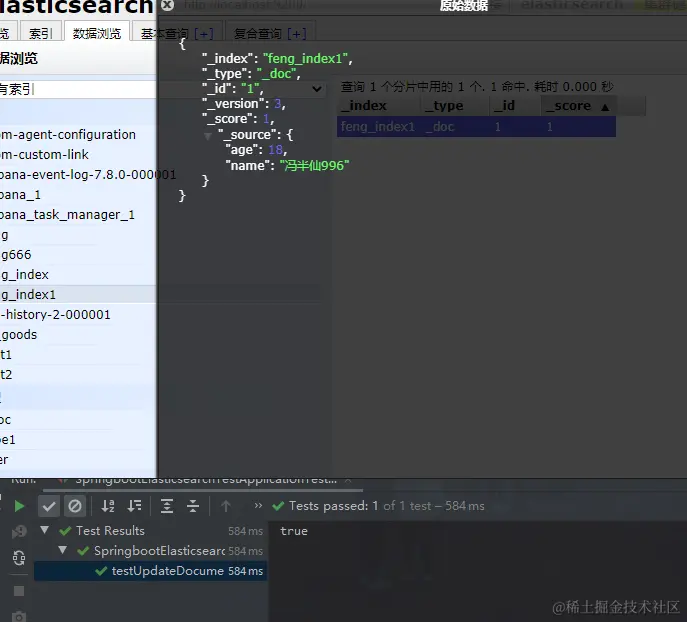Screen dimensions: 687x622
Task: Sort results by the _type column header
Action: 455,106
